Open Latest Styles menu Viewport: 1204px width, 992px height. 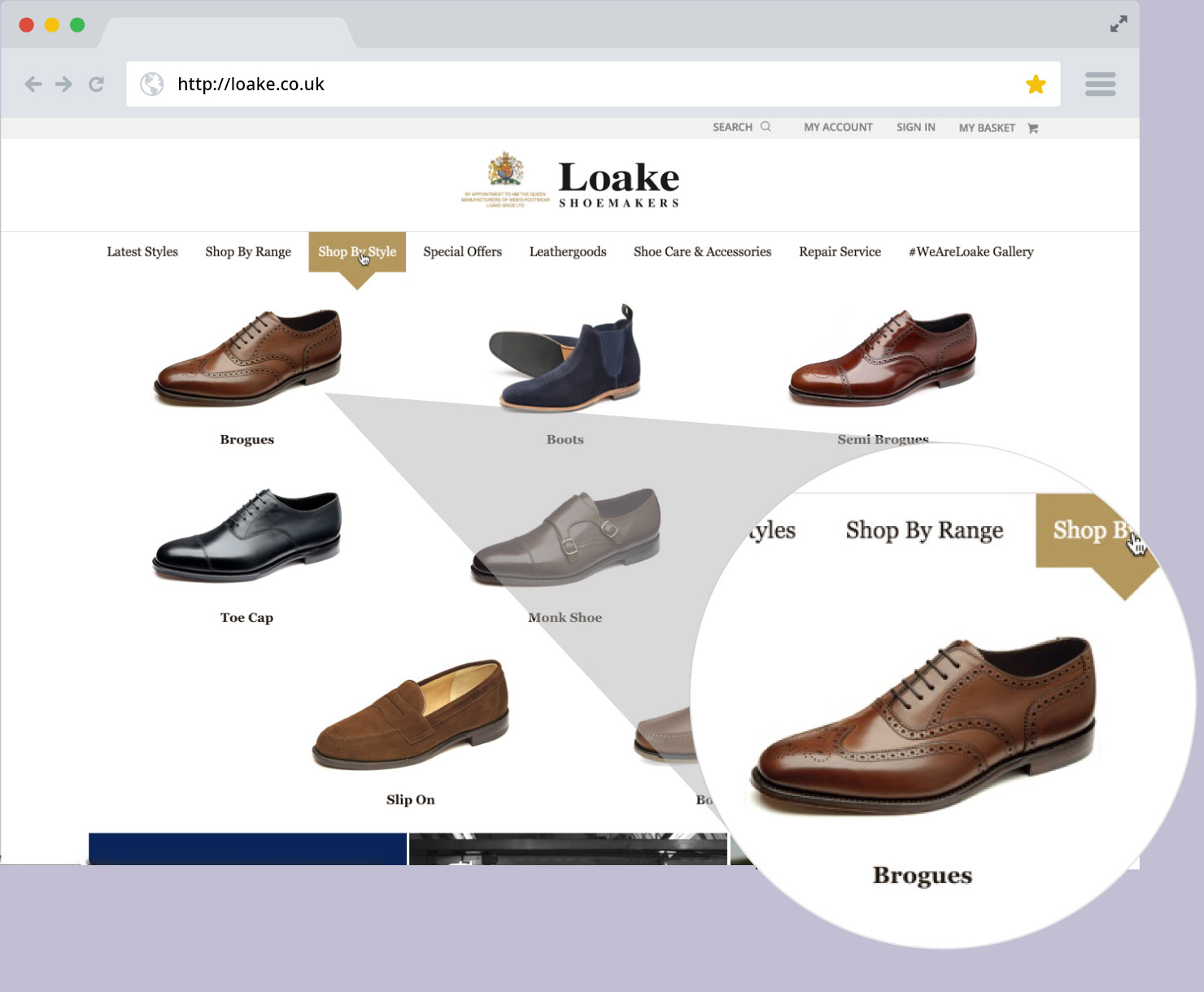[x=142, y=252]
